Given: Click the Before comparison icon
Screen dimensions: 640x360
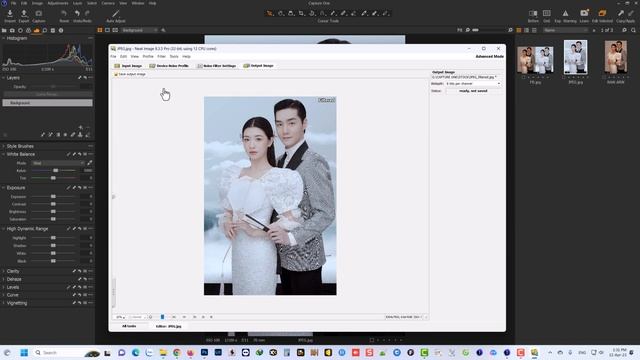Looking at the screenshot, I should pyautogui.click(x=533, y=13).
